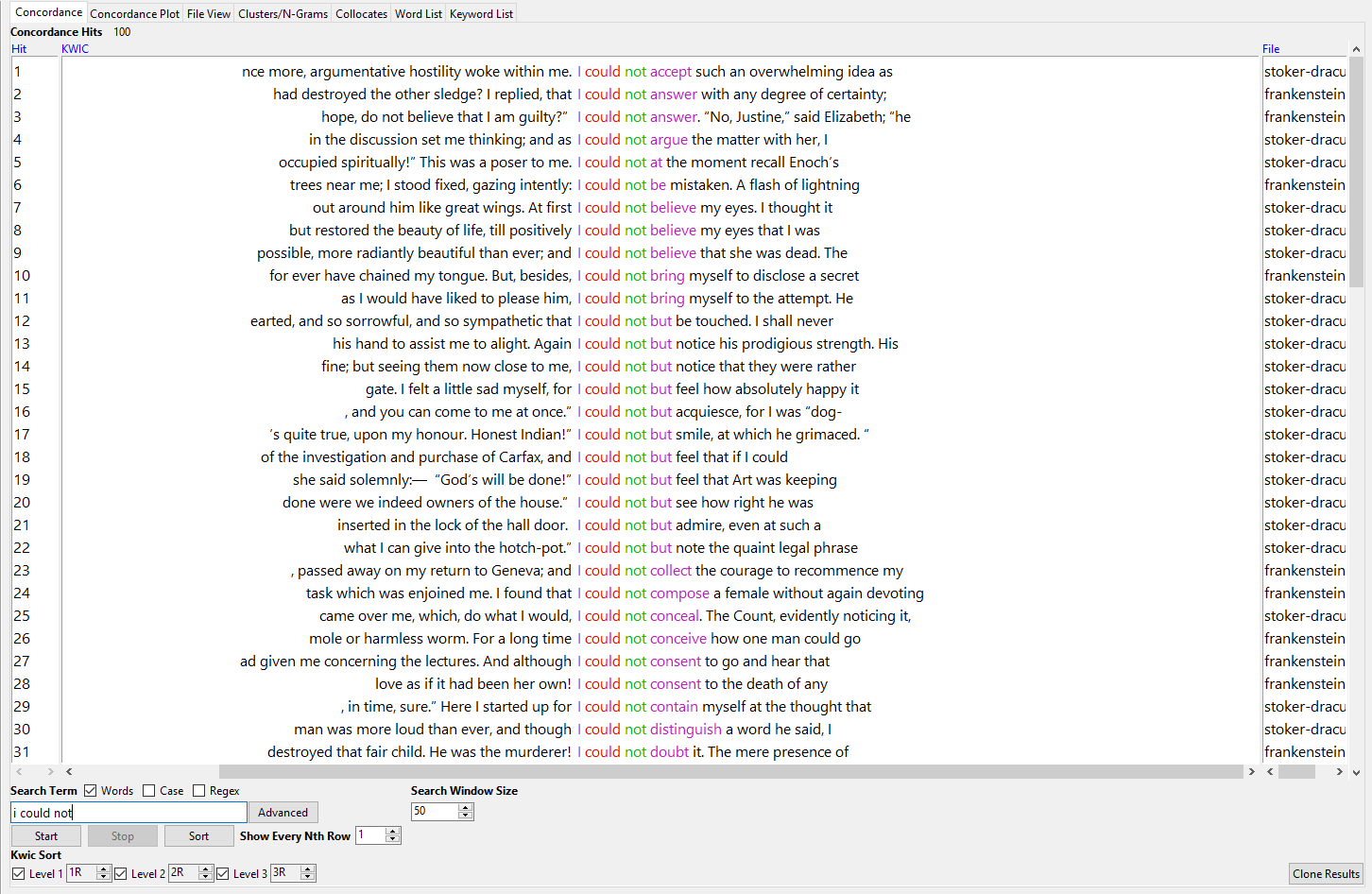
Task: Step down the Level 3 sort position
Action: (x=307, y=878)
